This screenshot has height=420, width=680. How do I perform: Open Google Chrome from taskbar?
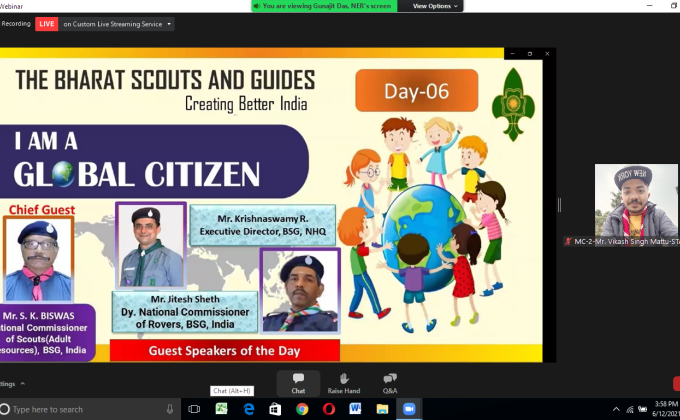pos(302,409)
